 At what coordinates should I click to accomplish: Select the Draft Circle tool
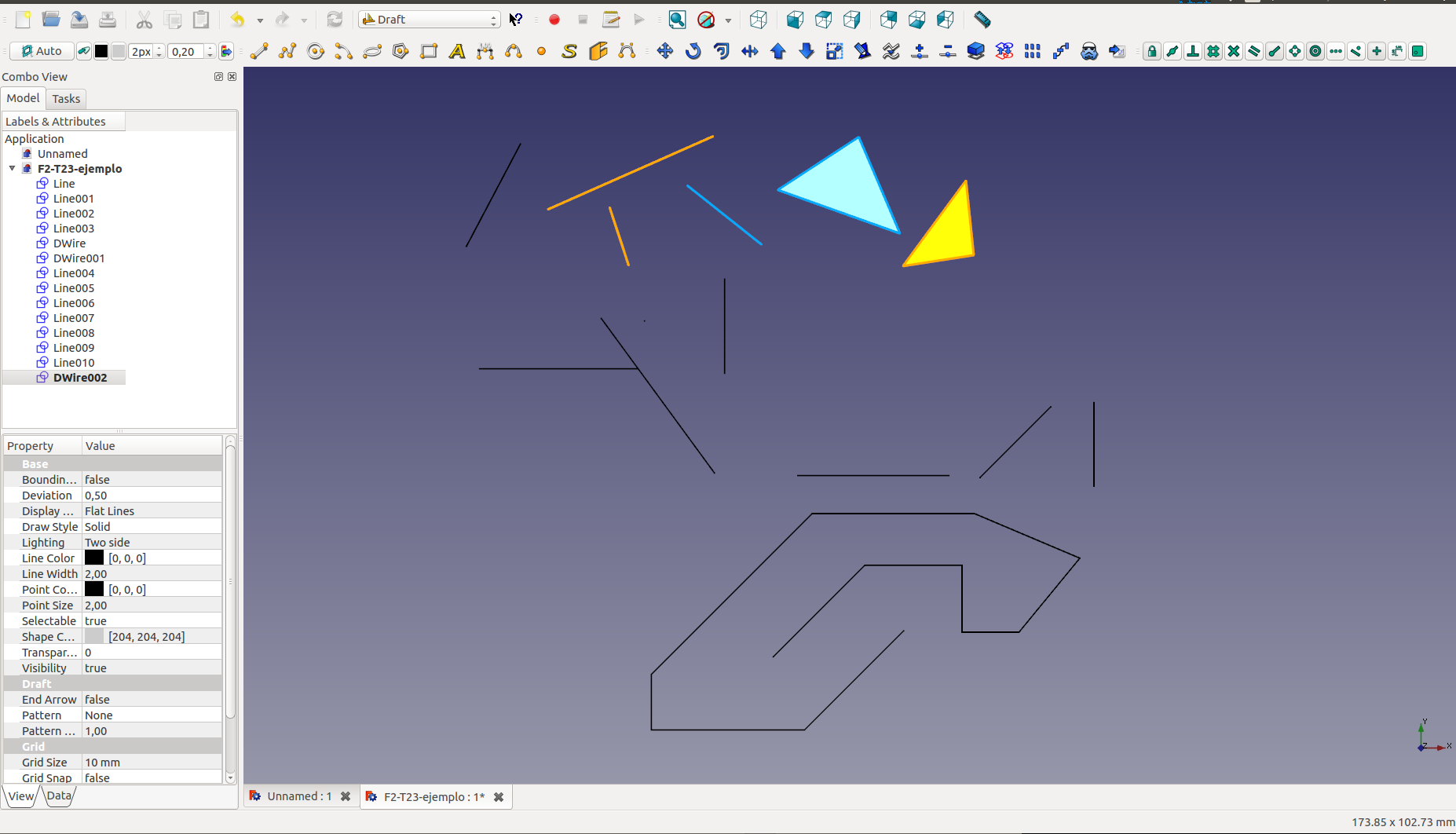[x=316, y=52]
